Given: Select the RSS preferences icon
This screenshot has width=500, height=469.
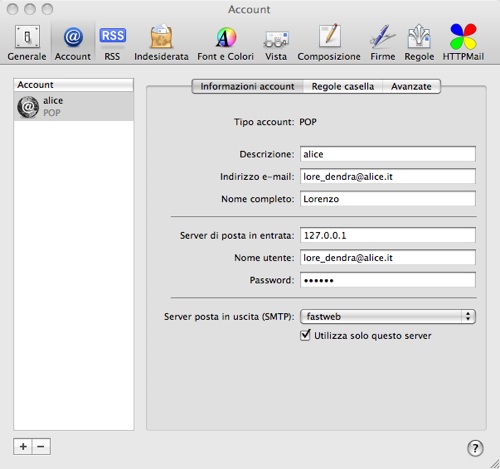Looking at the screenshot, I should [x=112, y=43].
